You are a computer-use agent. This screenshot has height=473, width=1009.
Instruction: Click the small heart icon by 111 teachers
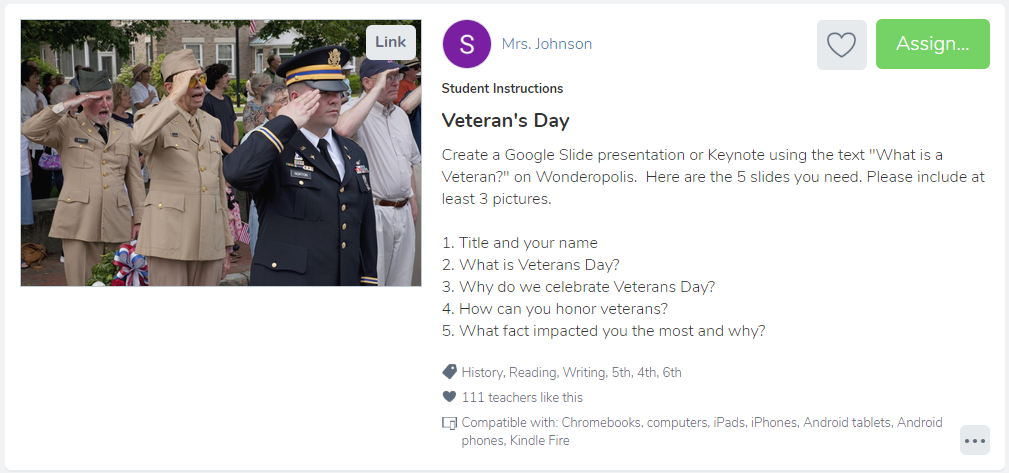coord(449,397)
